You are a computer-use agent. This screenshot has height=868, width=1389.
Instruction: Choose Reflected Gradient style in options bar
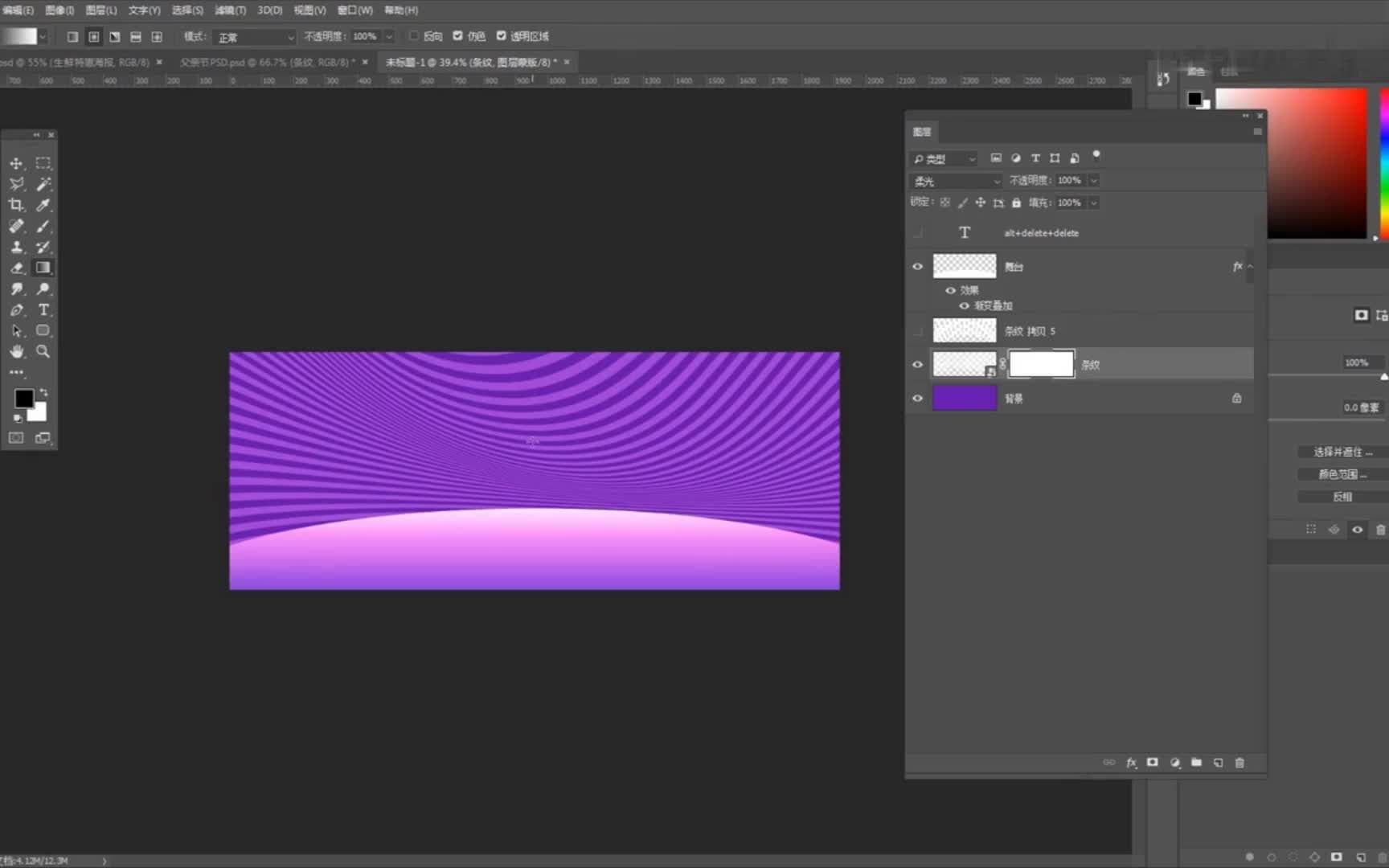pos(136,37)
